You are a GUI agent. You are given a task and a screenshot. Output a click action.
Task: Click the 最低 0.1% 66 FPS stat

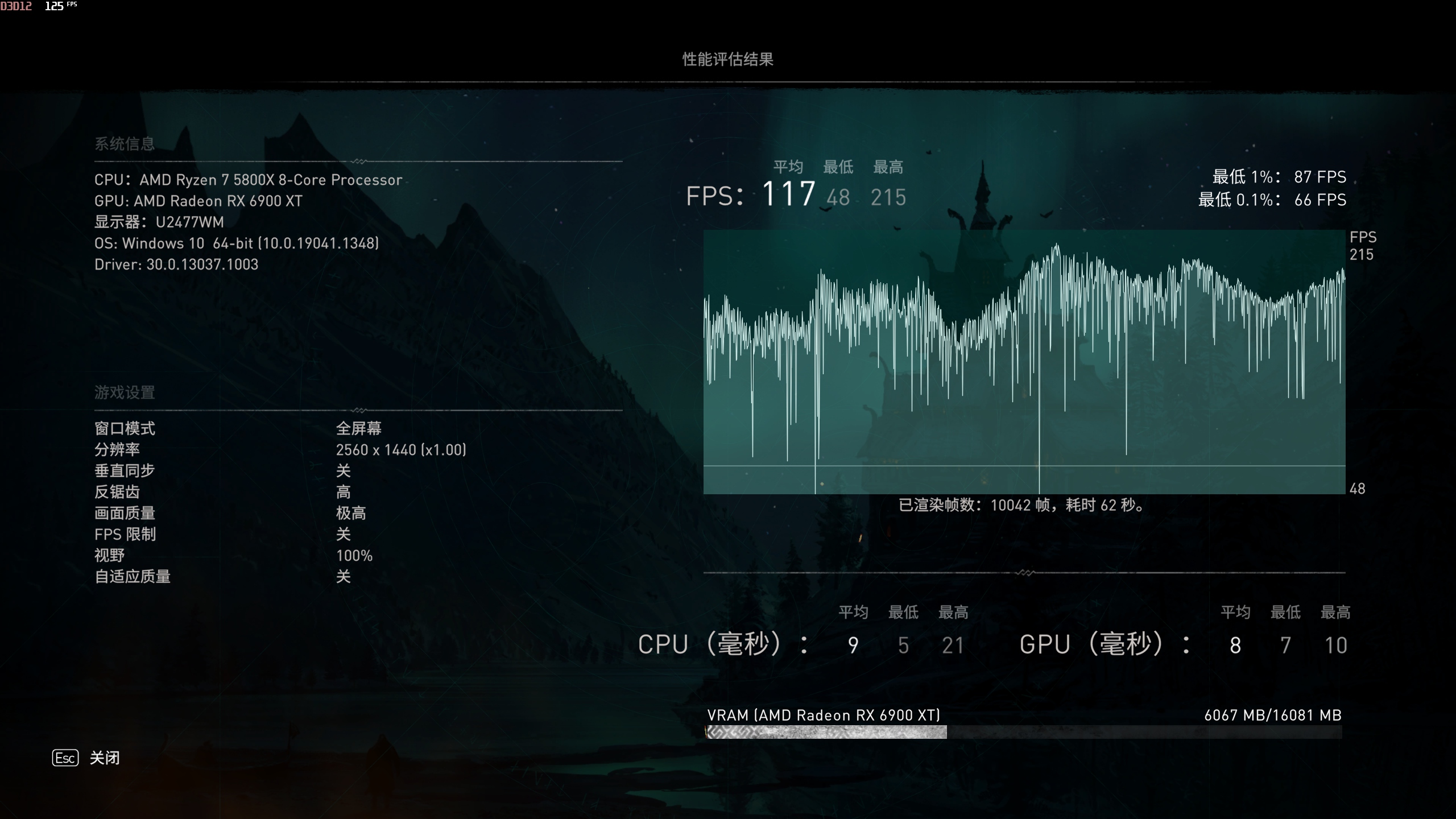pyautogui.click(x=1274, y=200)
